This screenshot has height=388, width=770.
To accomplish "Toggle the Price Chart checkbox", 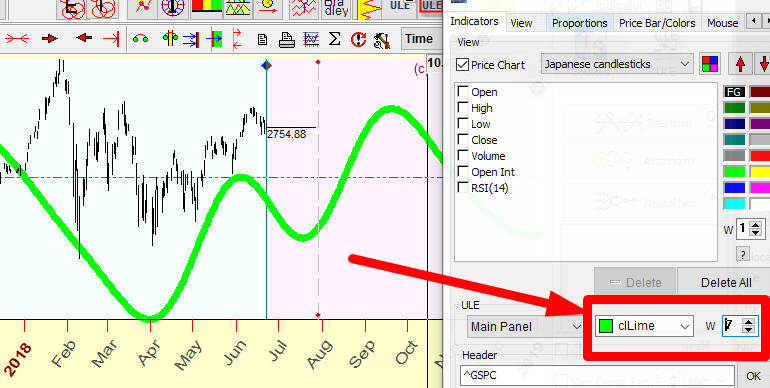I will pos(462,64).
